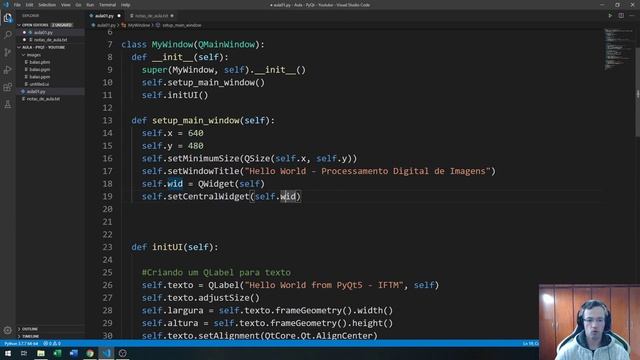Show errors and warnings count in status bar
The image size is (640, 360).
[x=52, y=344]
